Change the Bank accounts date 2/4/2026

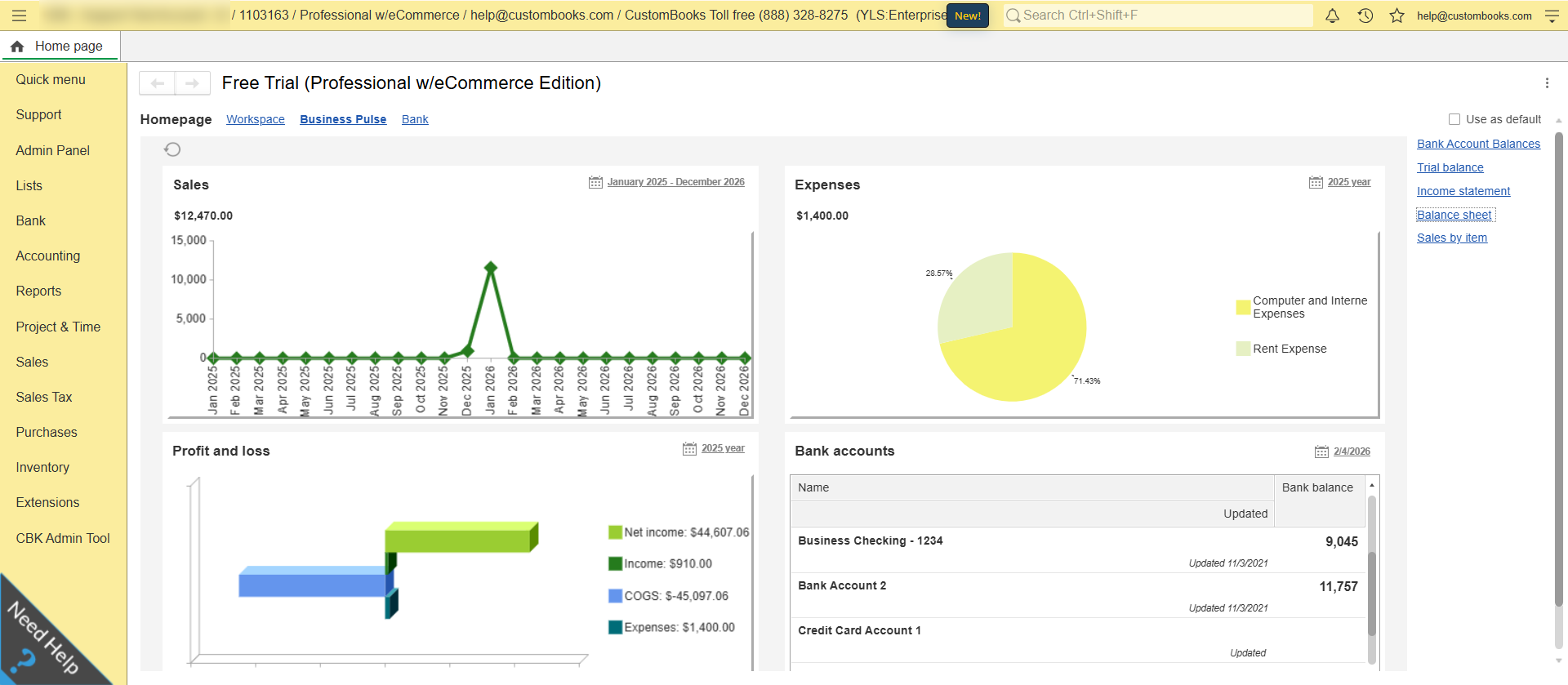point(1351,451)
